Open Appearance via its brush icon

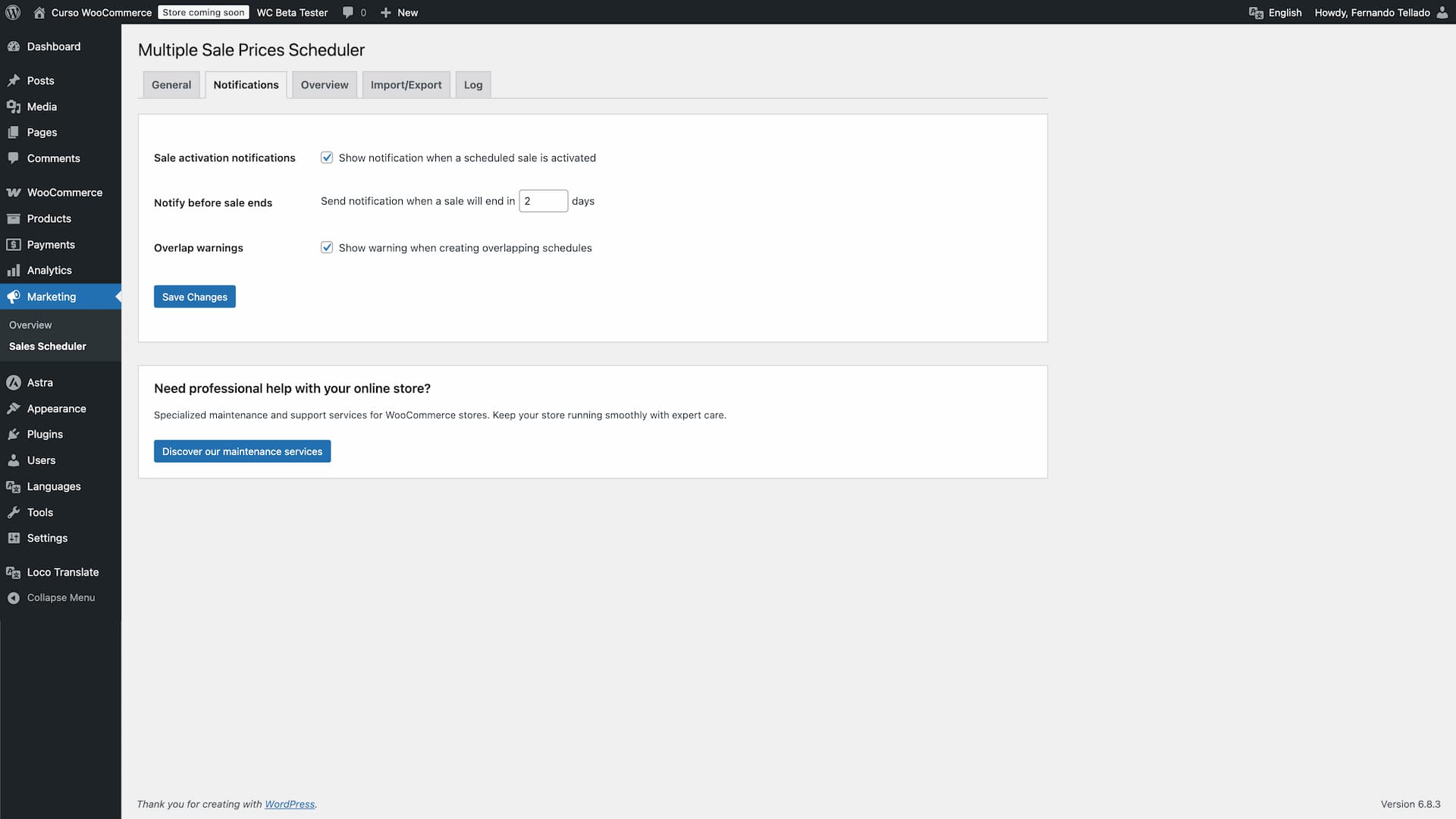coord(14,408)
